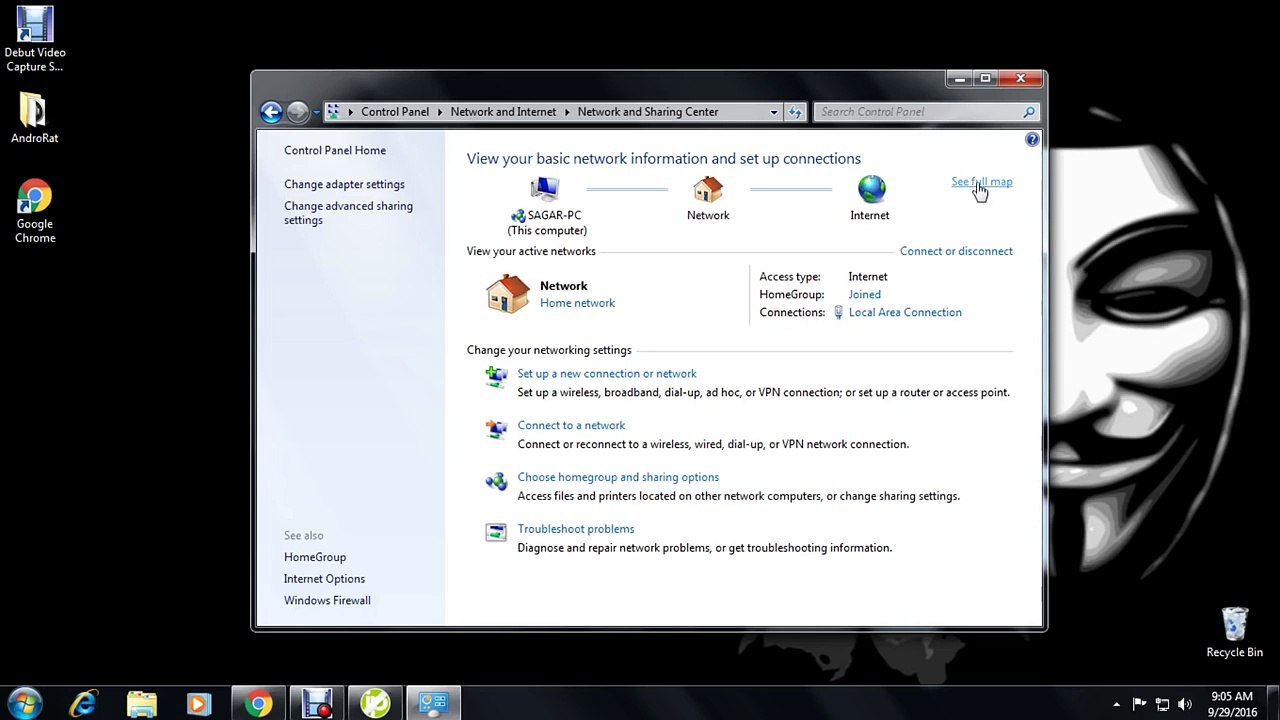Open Connect to a network link
This screenshot has width=1280, height=720.
571,426
